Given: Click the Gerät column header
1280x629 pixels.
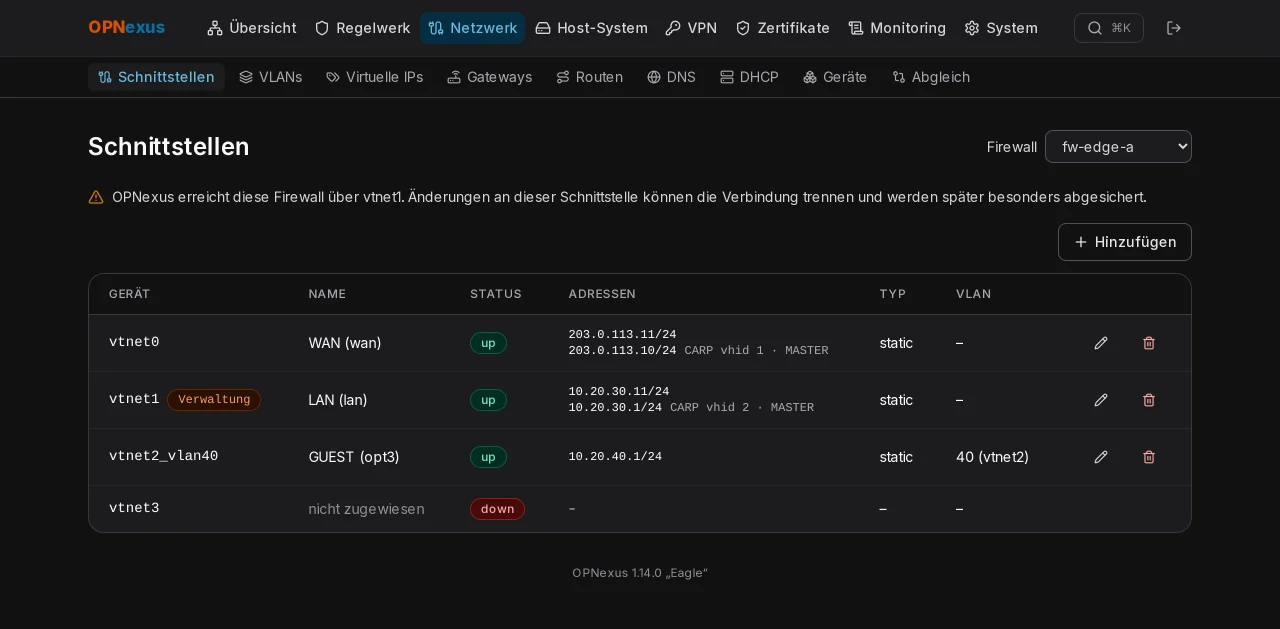Looking at the screenshot, I should point(130,294).
